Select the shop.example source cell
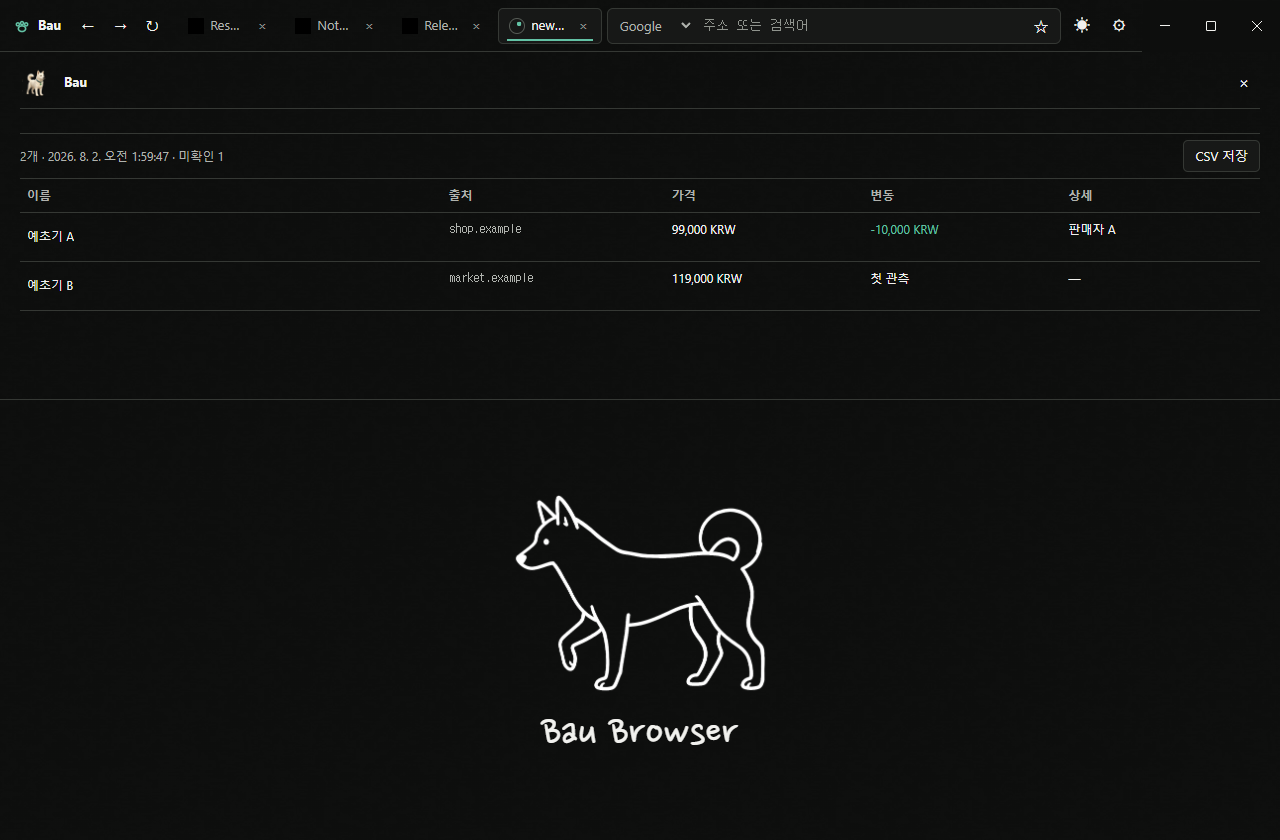The height and width of the screenshot is (840, 1280). [485, 229]
